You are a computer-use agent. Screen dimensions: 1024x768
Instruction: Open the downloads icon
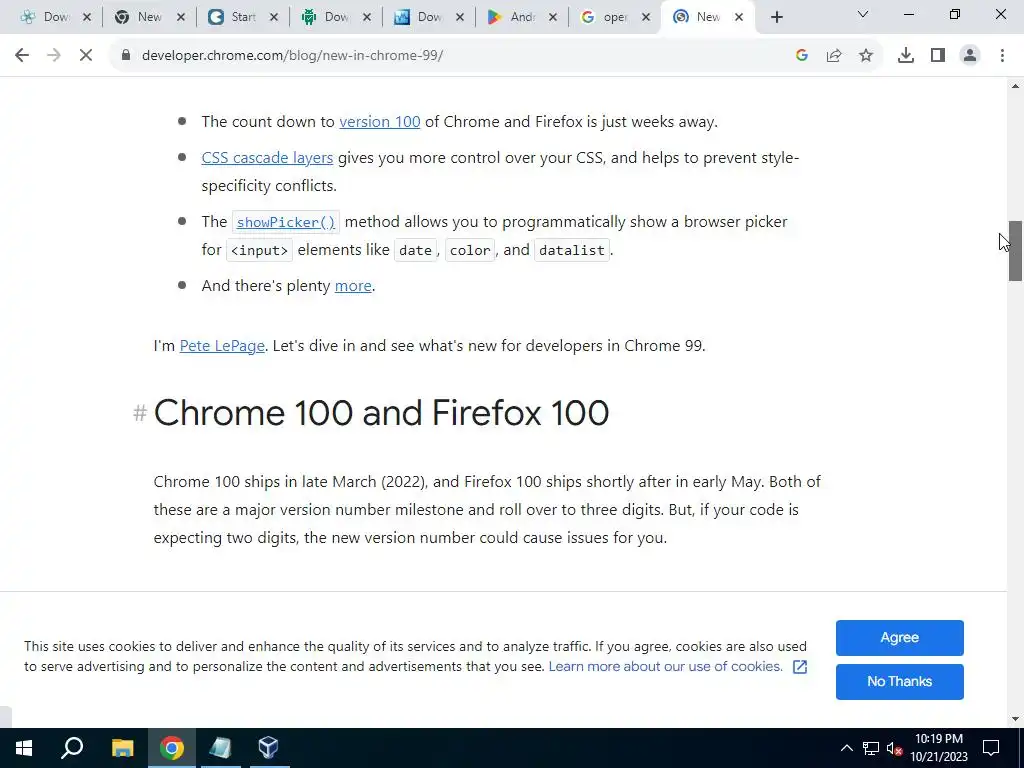(x=906, y=56)
